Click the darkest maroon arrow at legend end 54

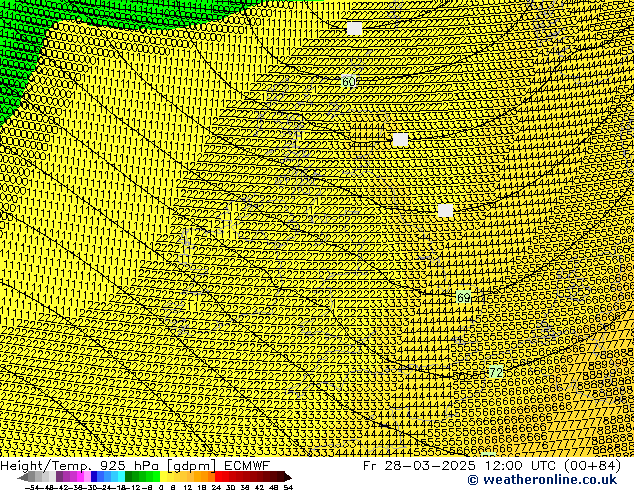click(288, 477)
